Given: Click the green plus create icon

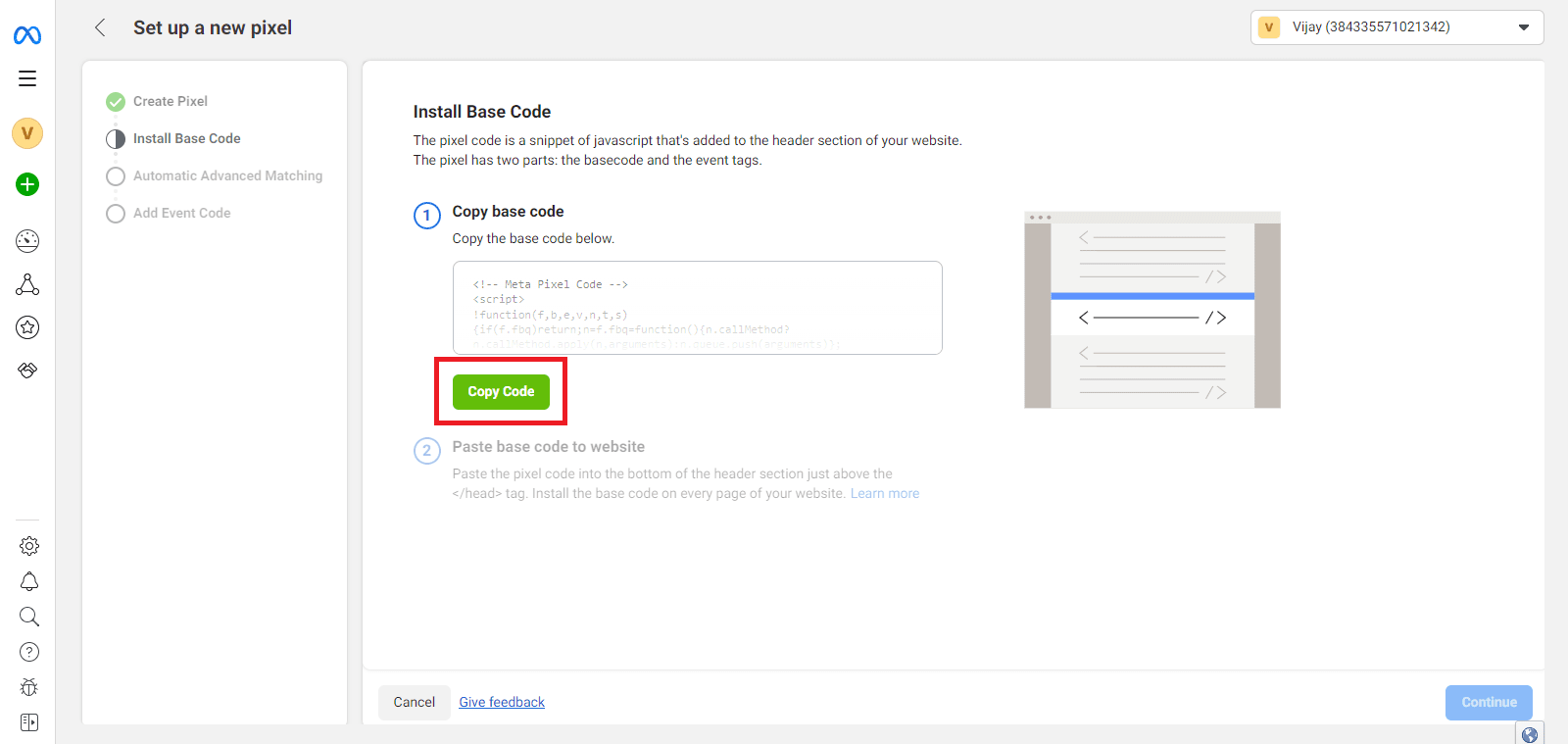Looking at the screenshot, I should click(x=27, y=184).
